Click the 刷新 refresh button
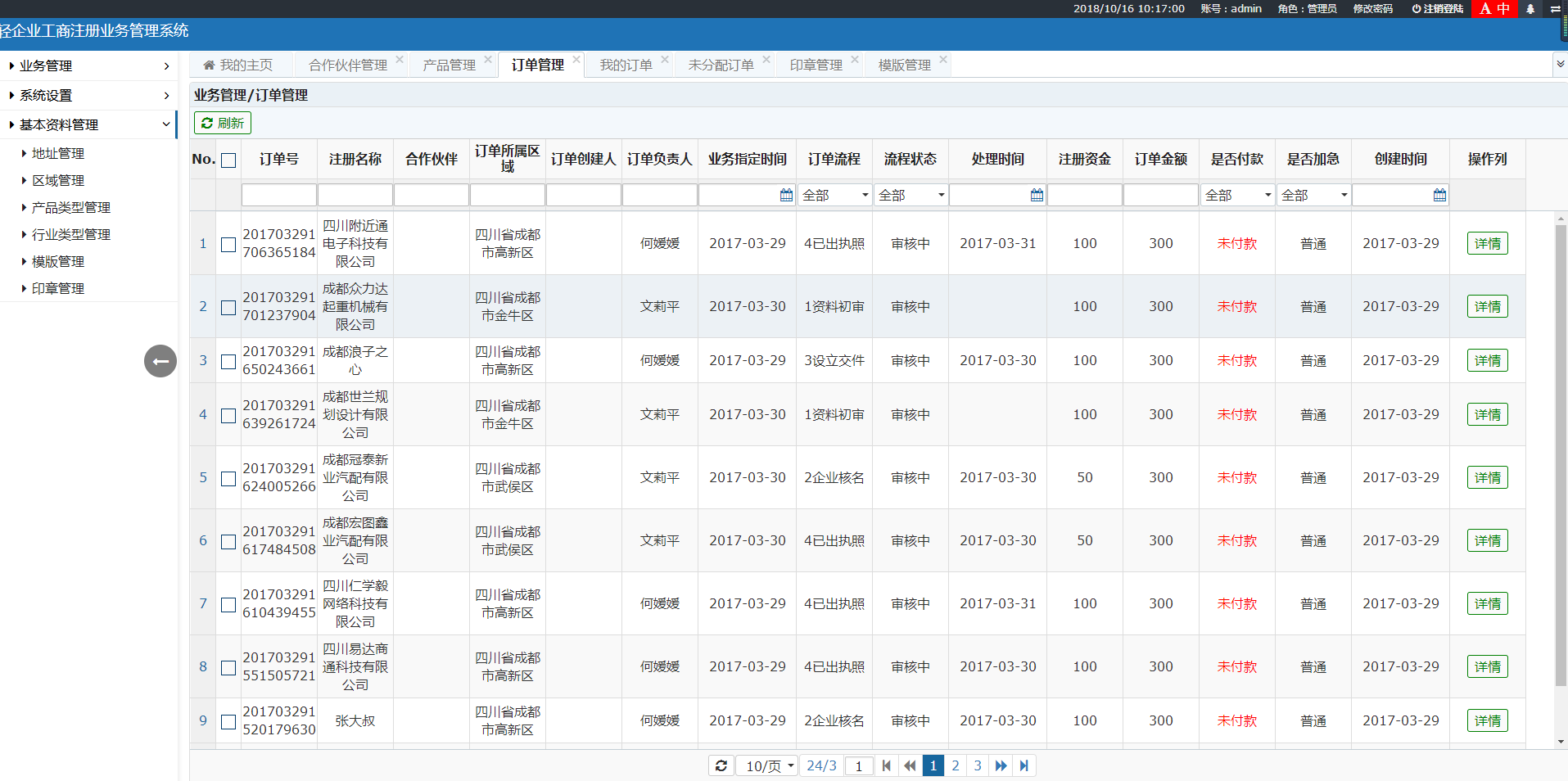 coord(223,124)
